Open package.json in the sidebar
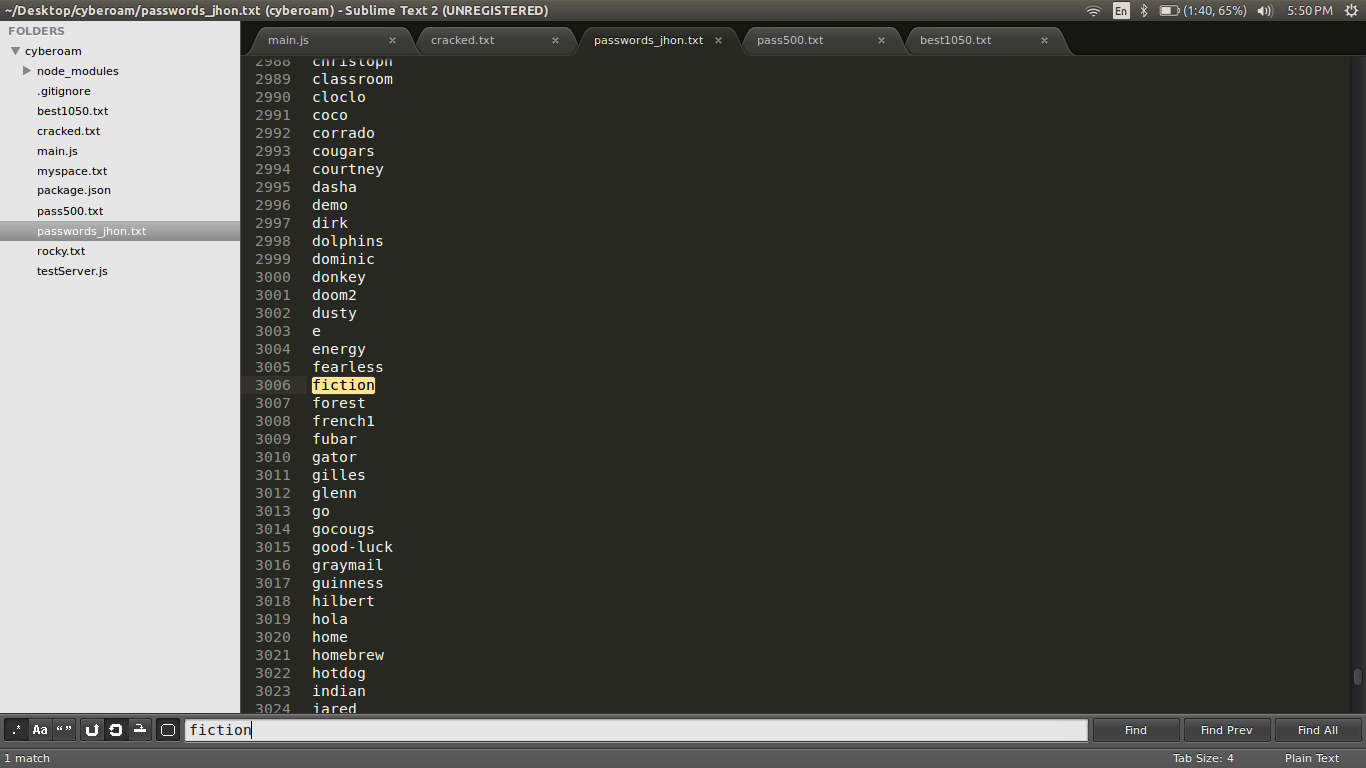 [x=74, y=190]
